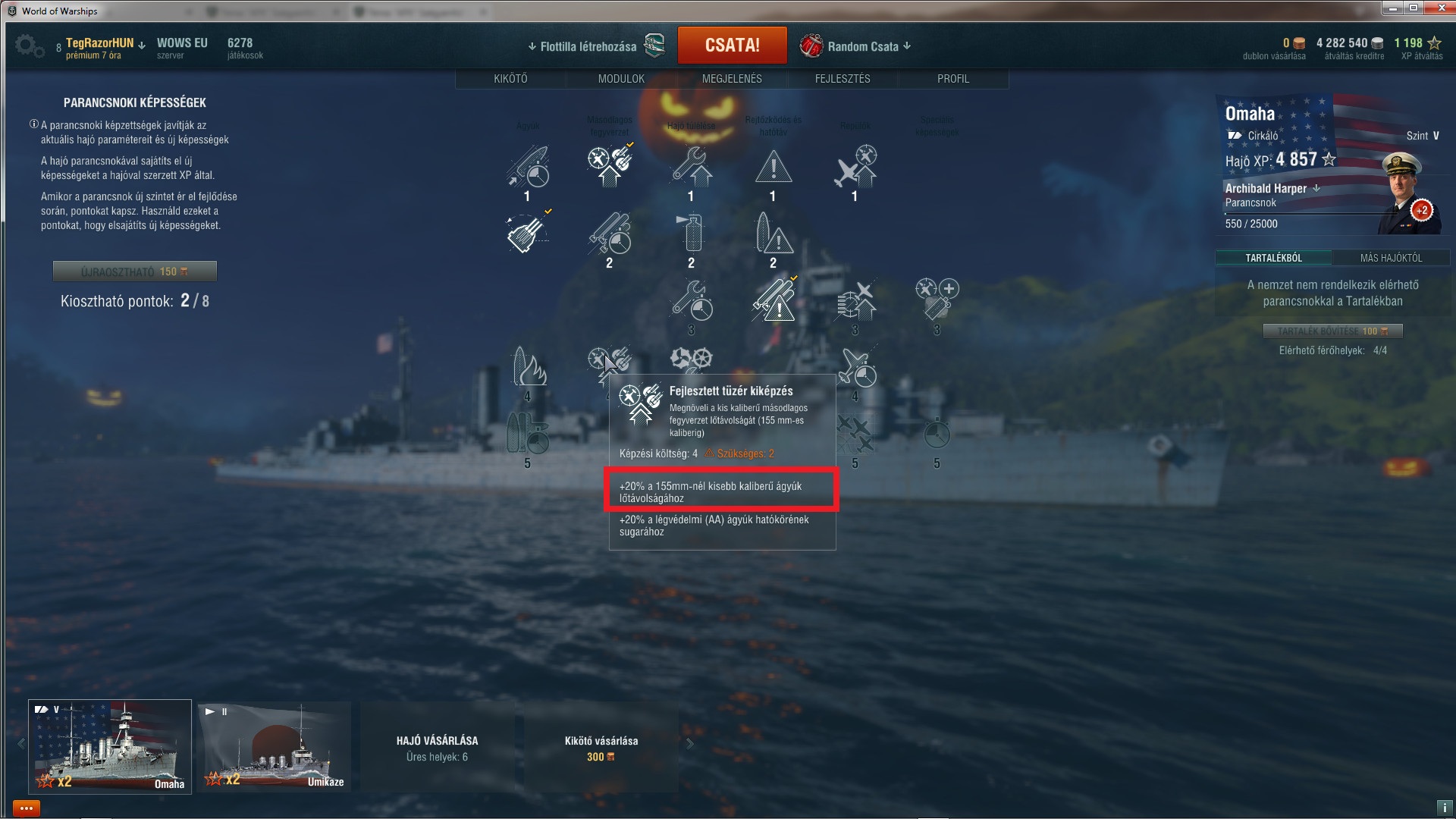Select the Umikaze ship thumbnail
The image size is (1456, 819).
(x=274, y=747)
